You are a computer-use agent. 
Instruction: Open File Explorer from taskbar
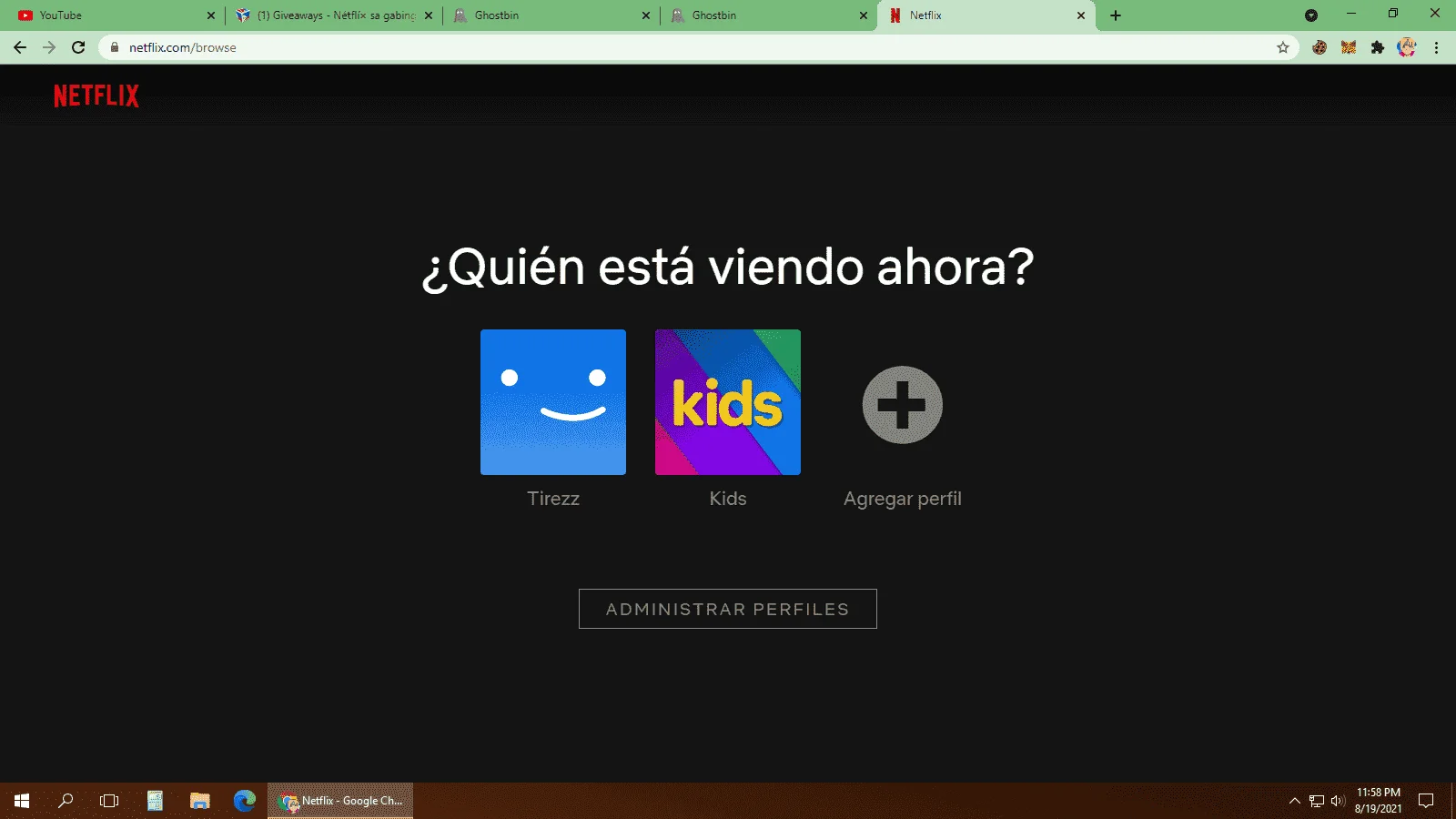tap(199, 801)
